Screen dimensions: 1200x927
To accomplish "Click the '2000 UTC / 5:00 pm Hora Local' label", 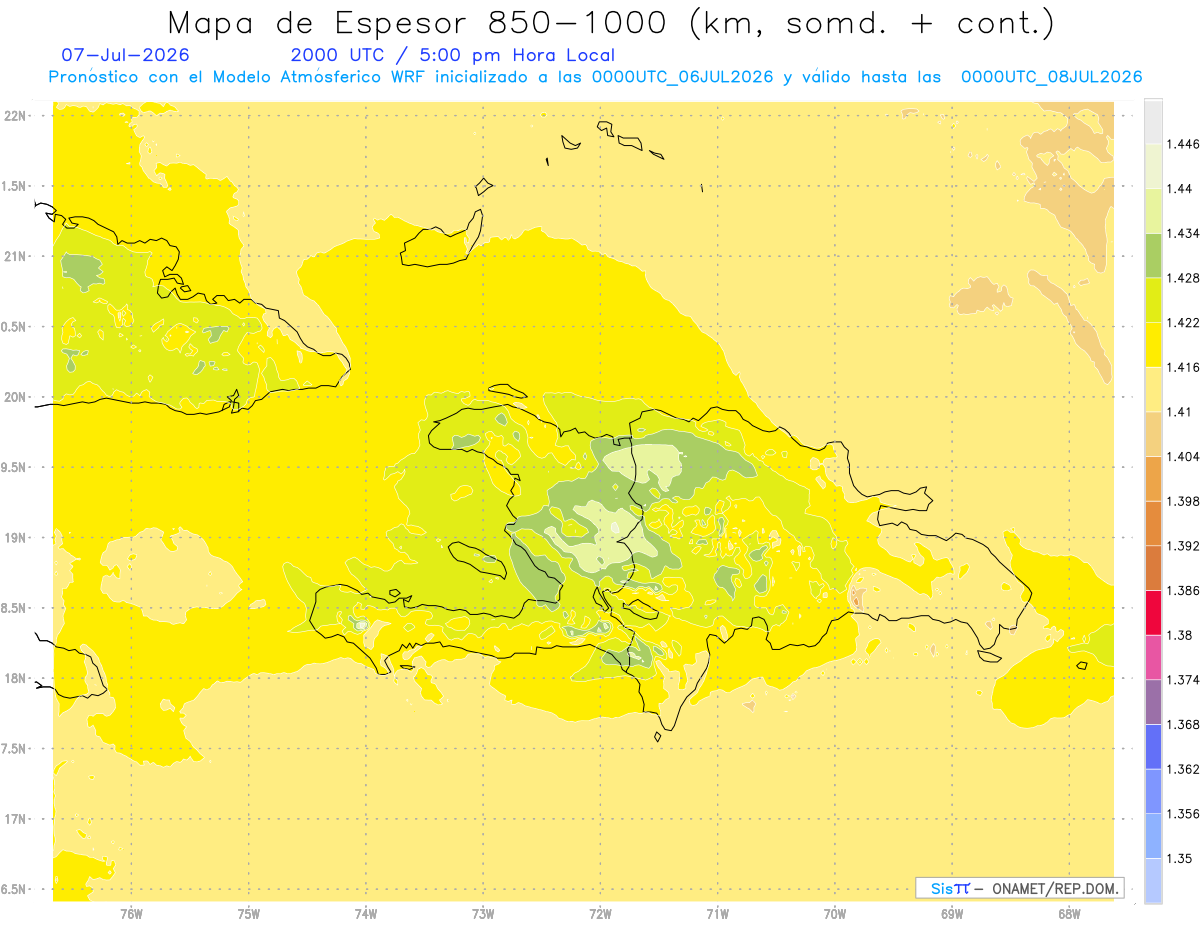I will click(x=452, y=56).
